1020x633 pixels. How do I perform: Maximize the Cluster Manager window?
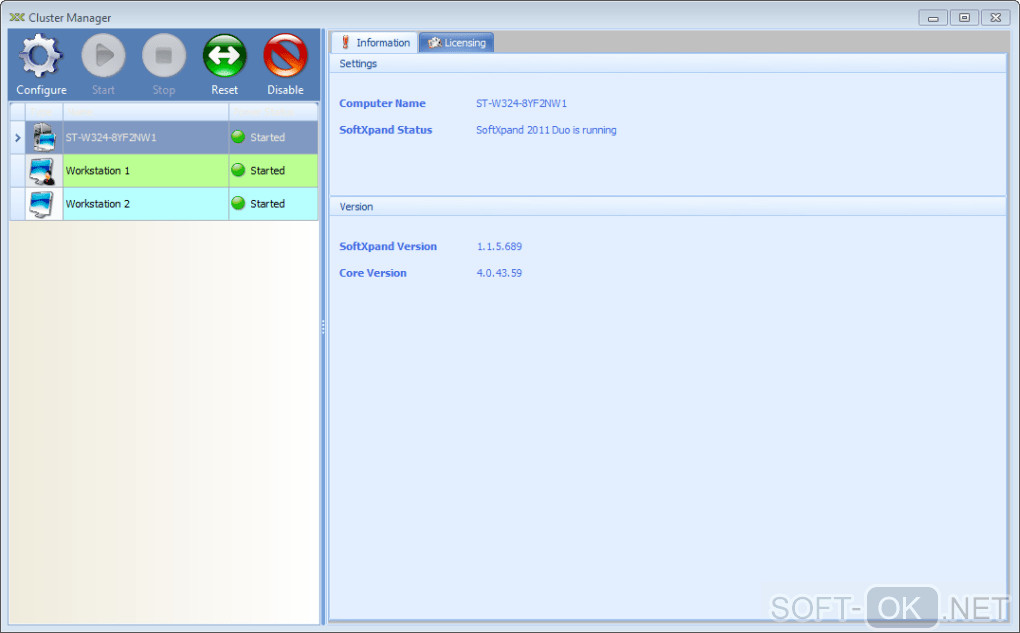(964, 18)
